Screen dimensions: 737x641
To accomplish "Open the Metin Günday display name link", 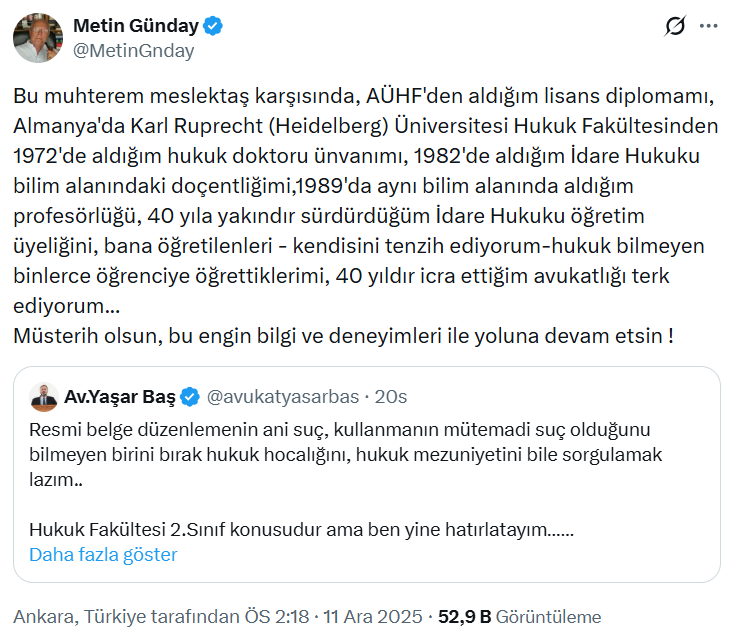I will coord(137,27).
